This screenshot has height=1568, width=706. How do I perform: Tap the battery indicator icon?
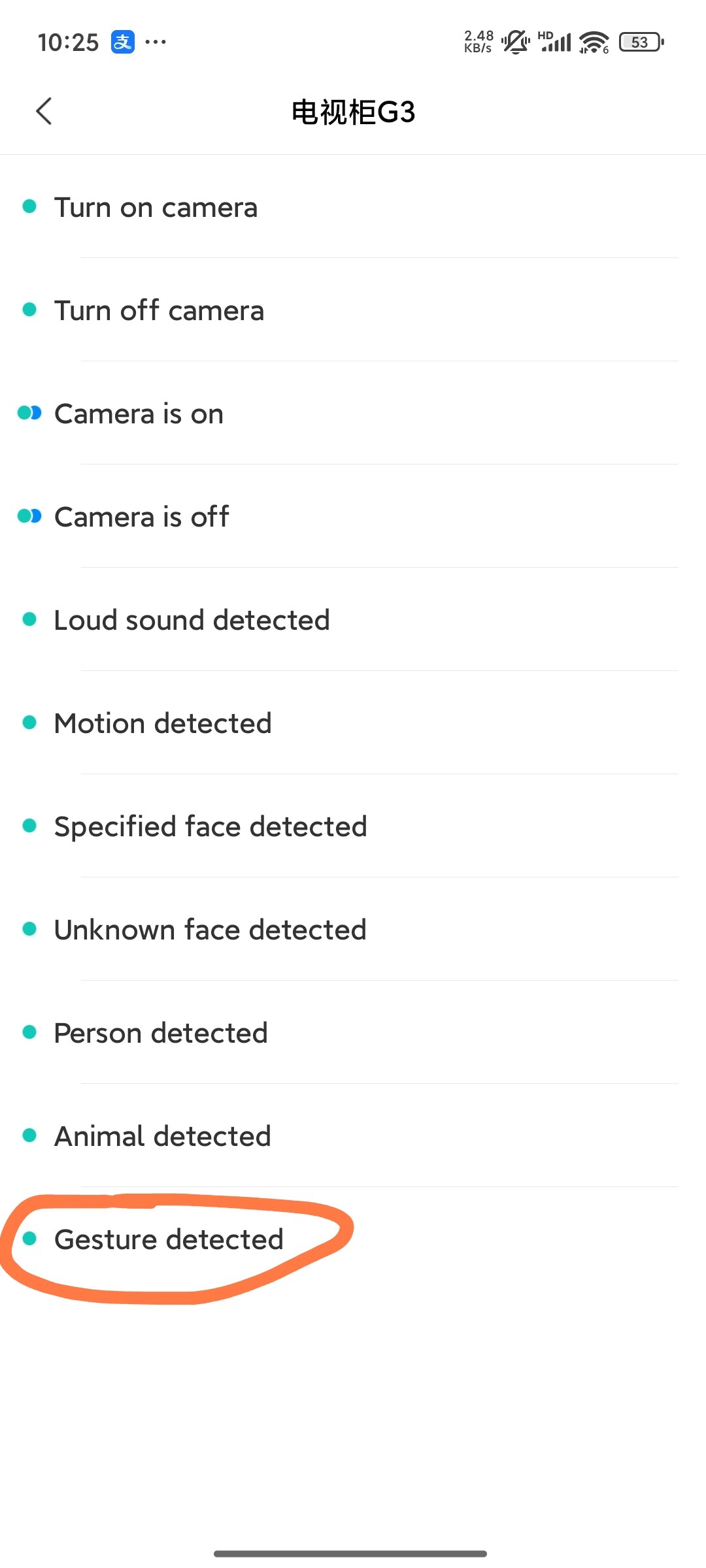(x=641, y=42)
